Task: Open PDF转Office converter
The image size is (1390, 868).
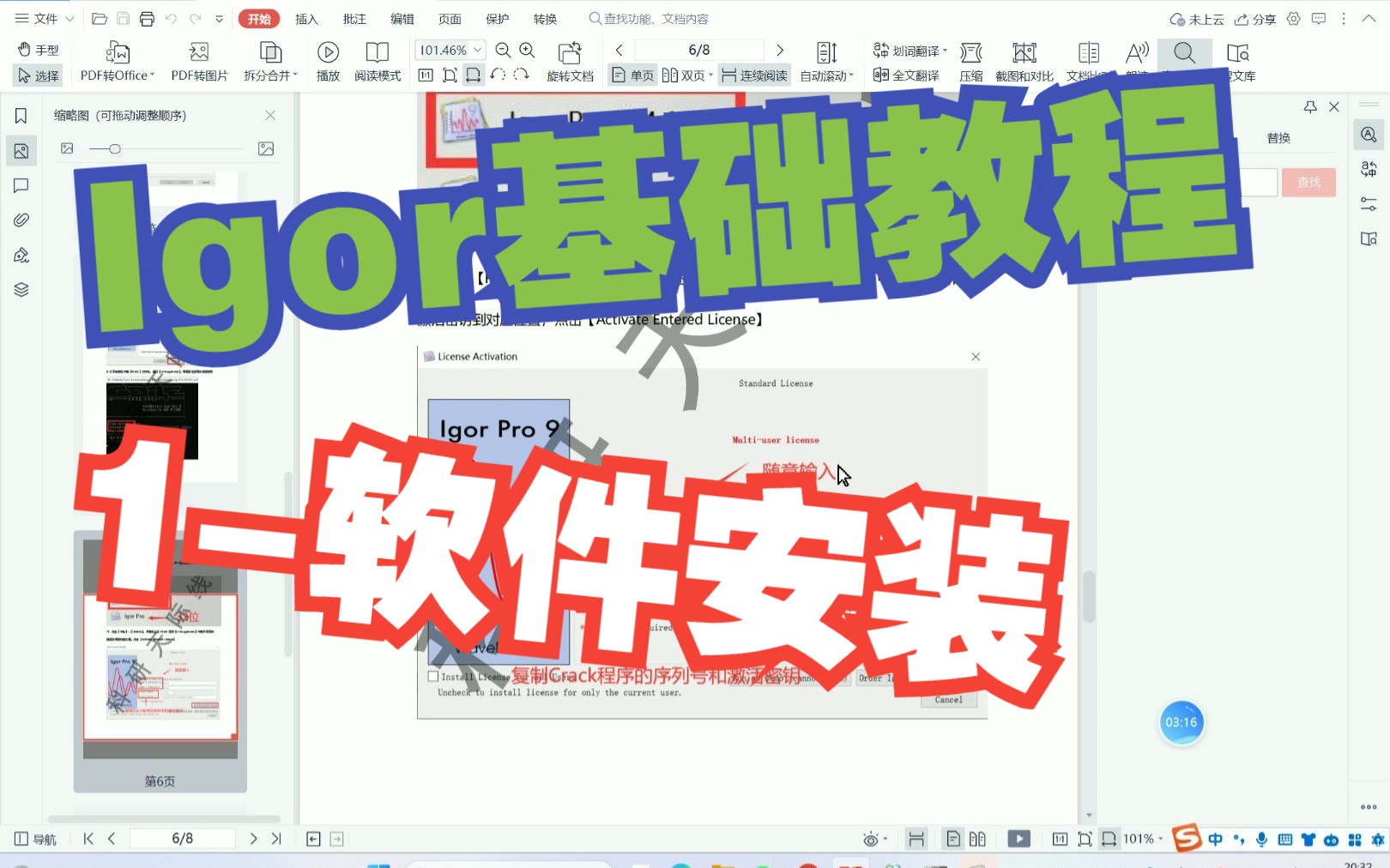Action: pyautogui.click(x=118, y=62)
